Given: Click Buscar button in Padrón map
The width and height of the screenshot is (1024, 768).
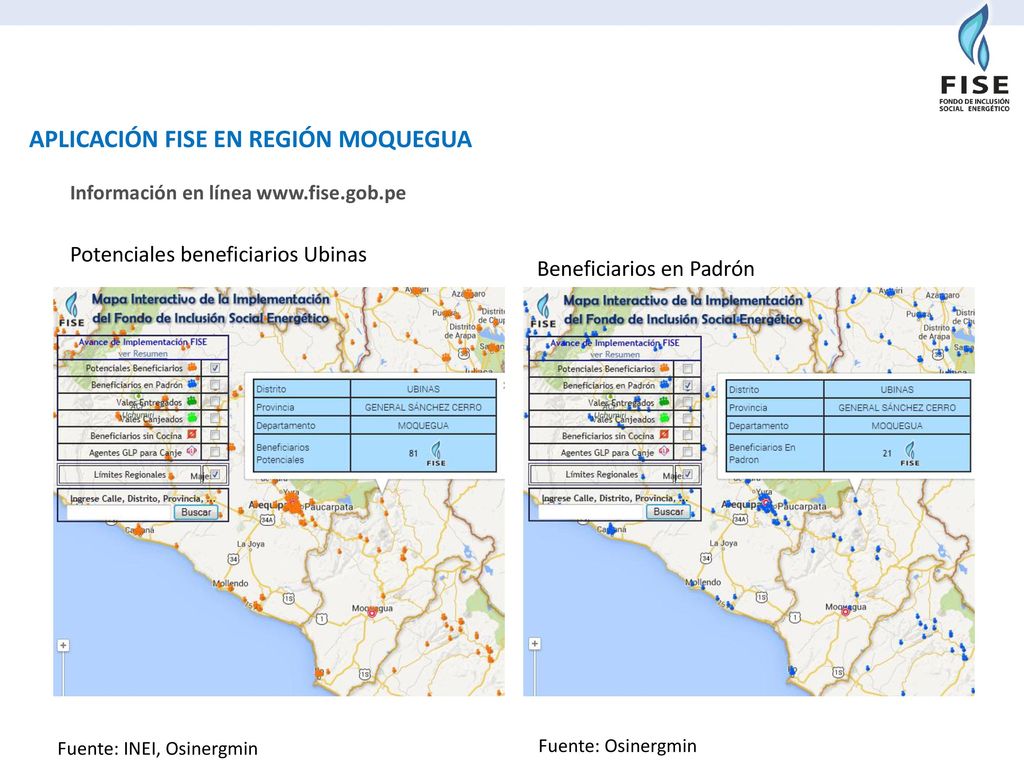Looking at the screenshot, I should pyautogui.click(x=668, y=512).
